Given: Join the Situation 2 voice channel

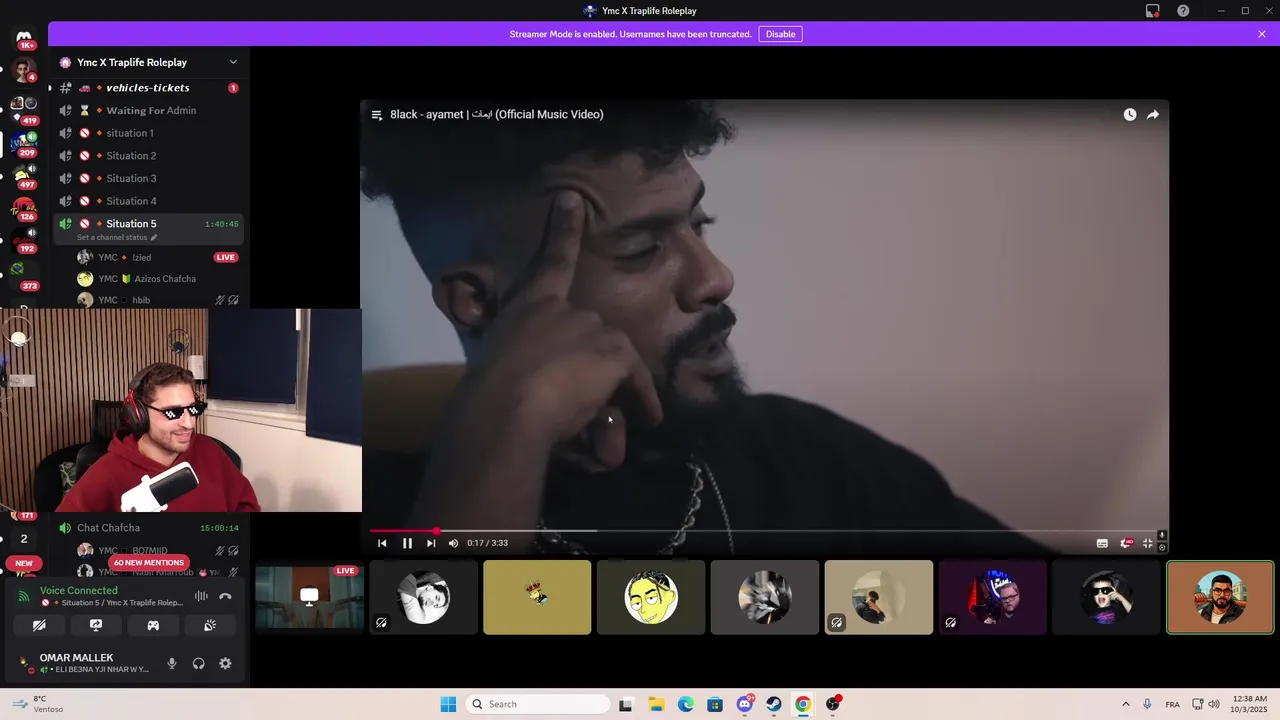Looking at the screenshot, I should 149,156.
